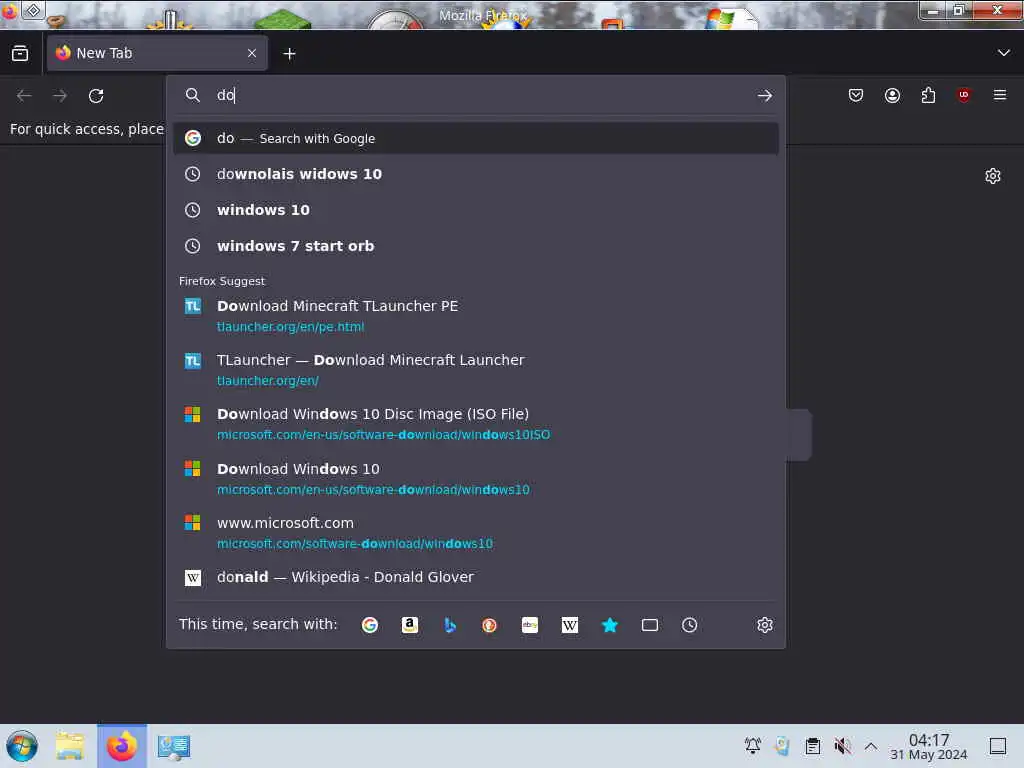Select 'downolais widows 10' history suggestion
The width and height of the screenshot is (1024, 768).
(475, 174)
